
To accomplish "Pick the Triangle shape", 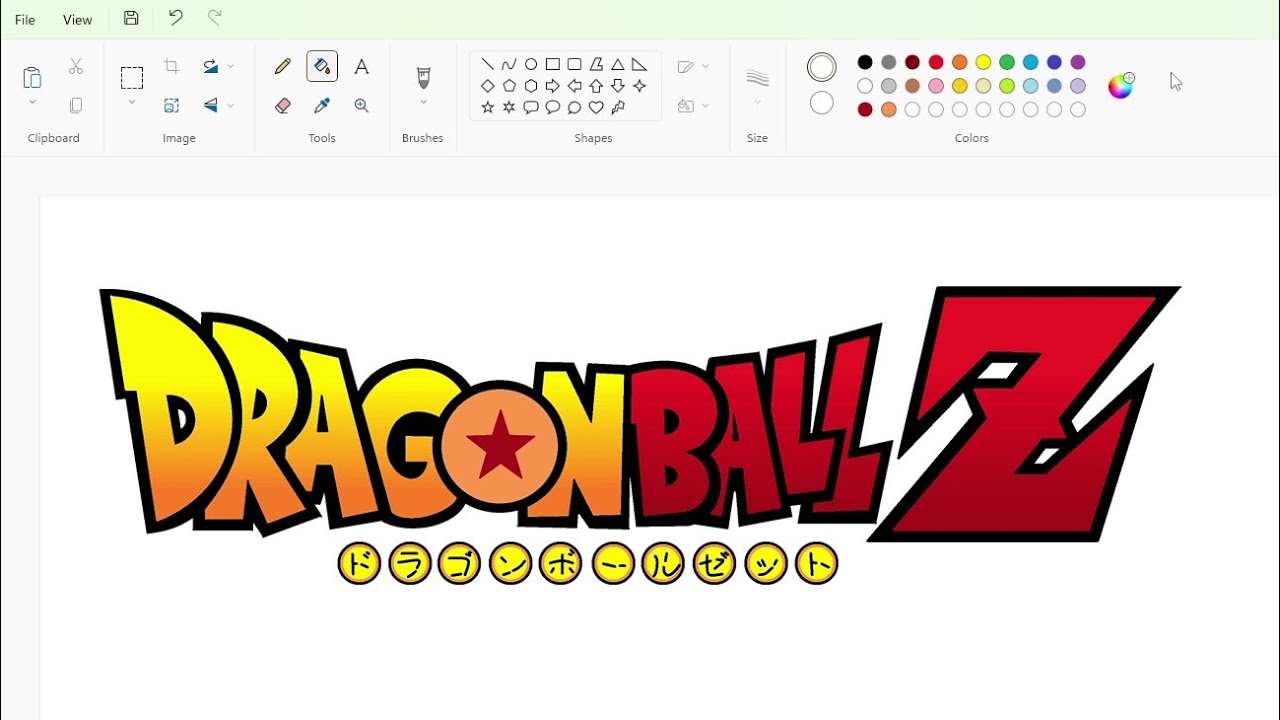I will click(x=618, y=64).
